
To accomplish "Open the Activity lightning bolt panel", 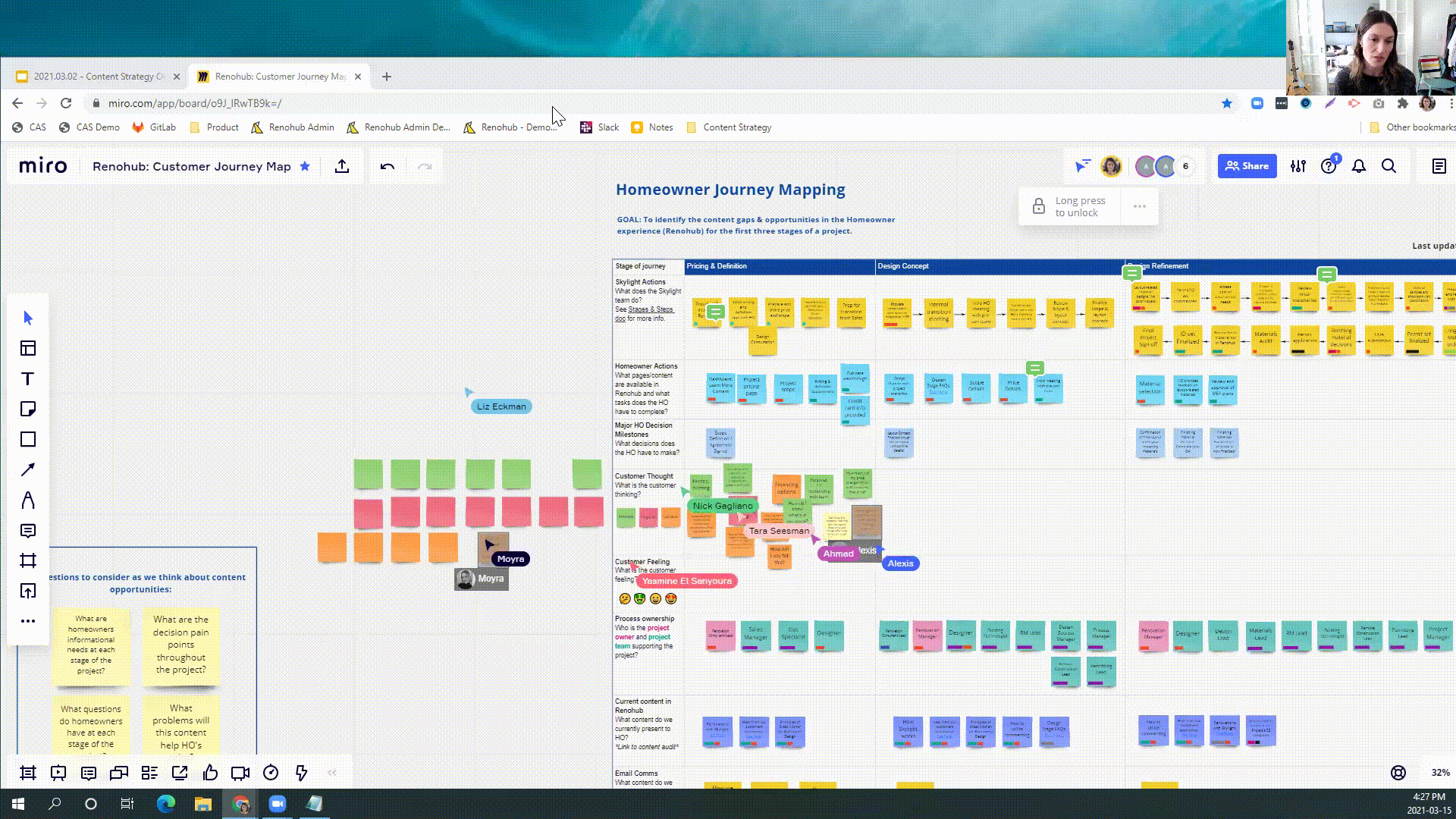I will (301, 773).
